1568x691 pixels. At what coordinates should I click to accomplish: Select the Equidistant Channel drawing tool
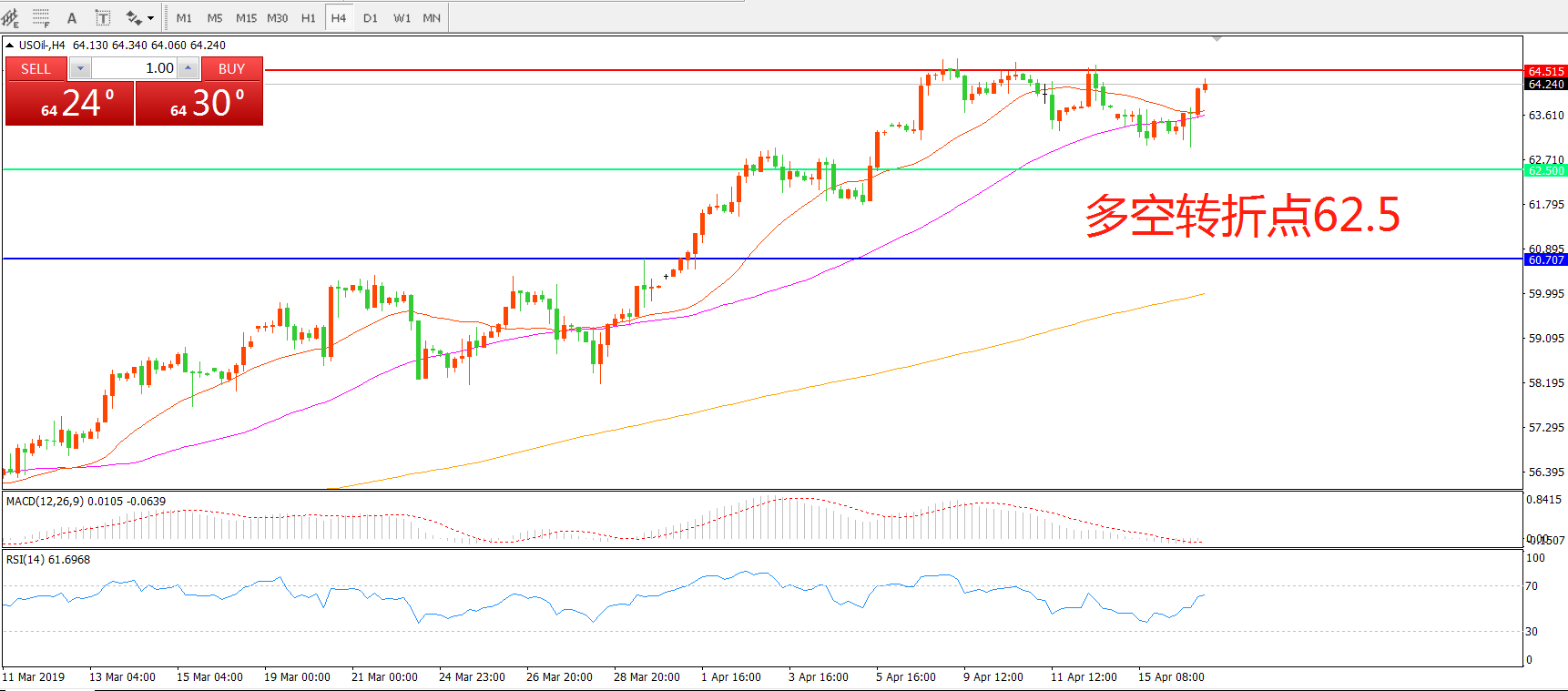12,17
